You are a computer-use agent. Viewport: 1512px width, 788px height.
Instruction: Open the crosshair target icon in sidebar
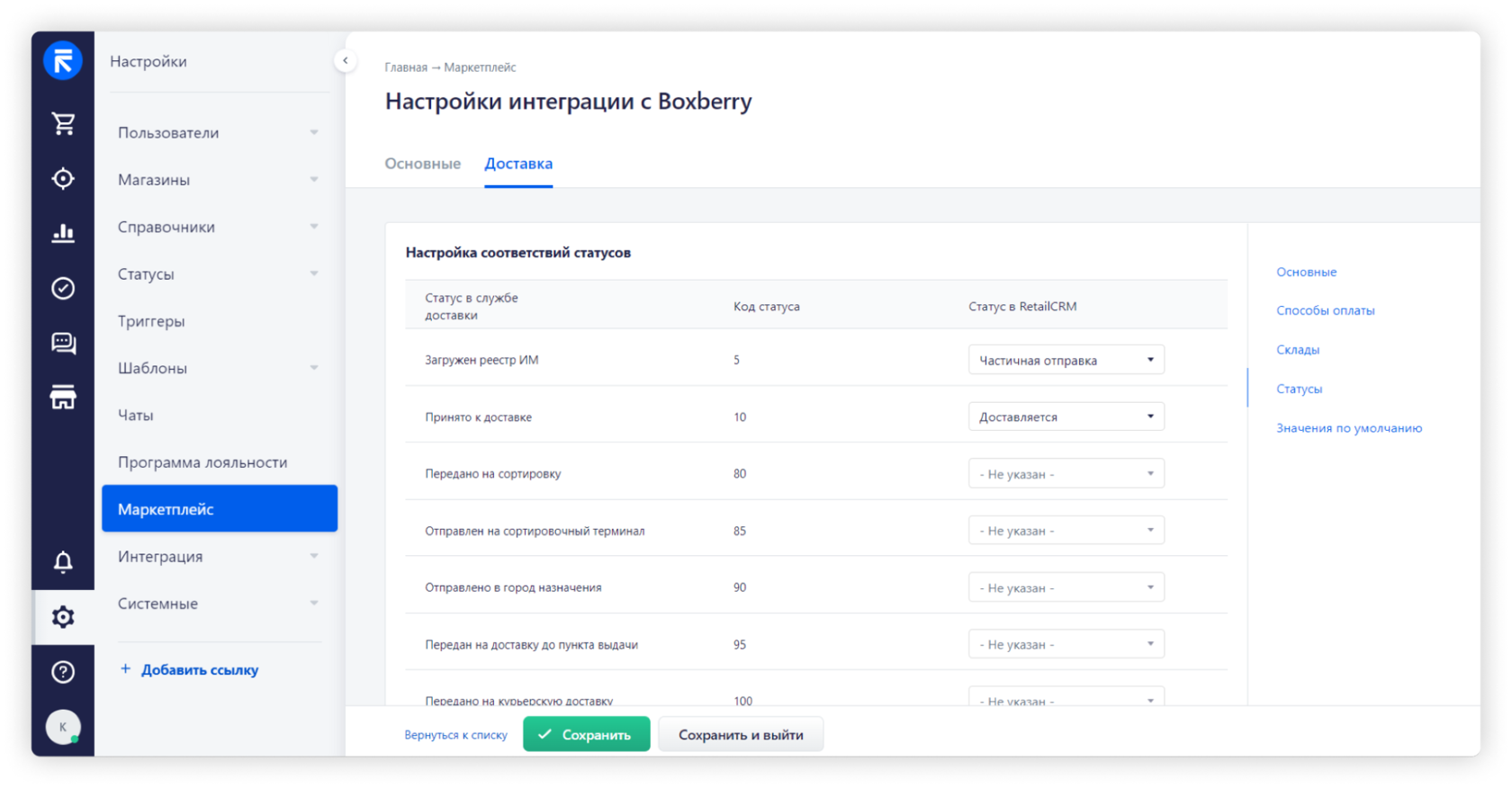pos(63,178)
